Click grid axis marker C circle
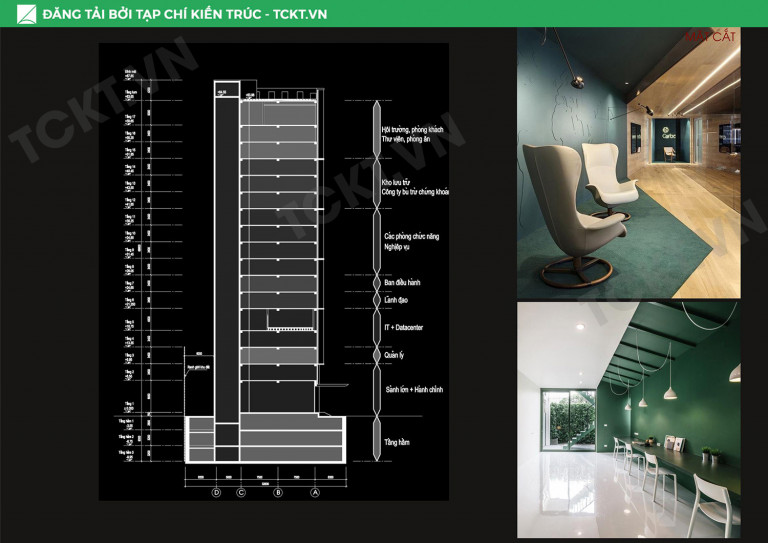 tap(241, 492)
